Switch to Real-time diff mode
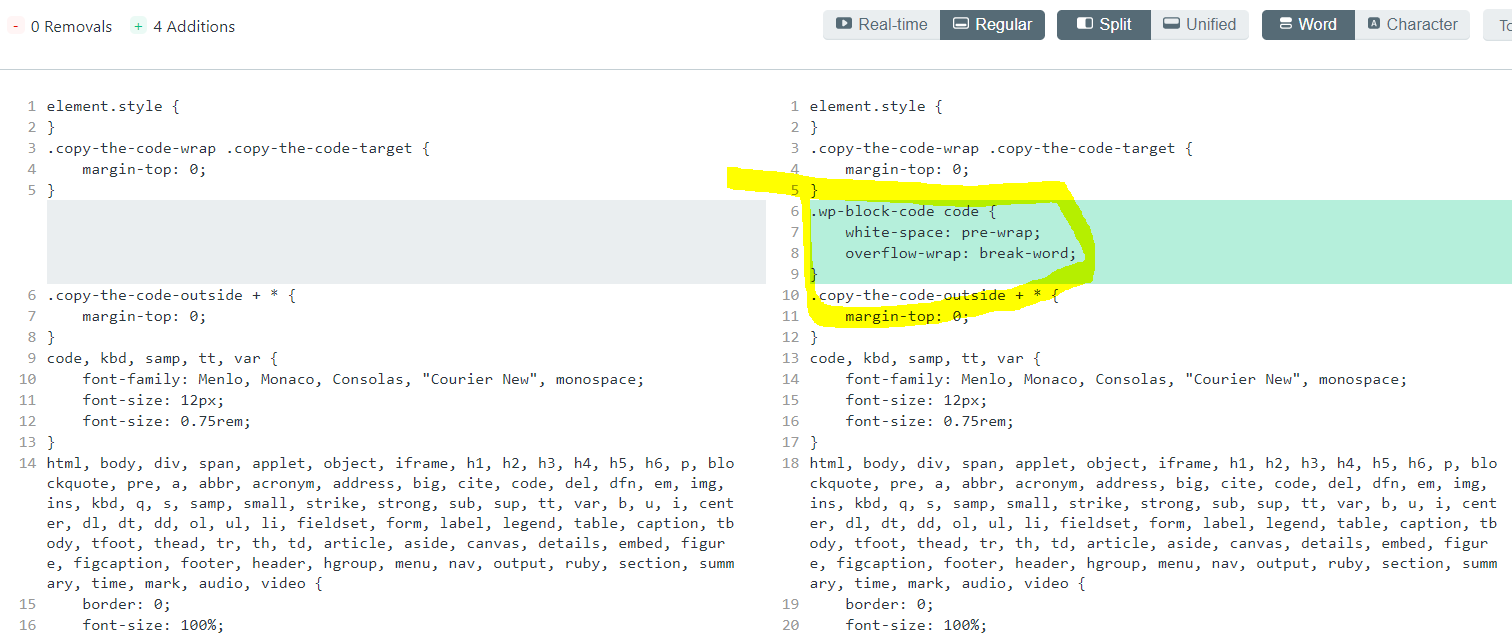Image resolution: width=1512 pixels, height=635 pixels. (882, 25)
